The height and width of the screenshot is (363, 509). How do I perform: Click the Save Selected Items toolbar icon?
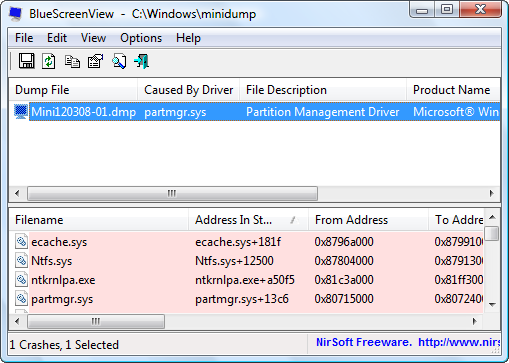26,61
